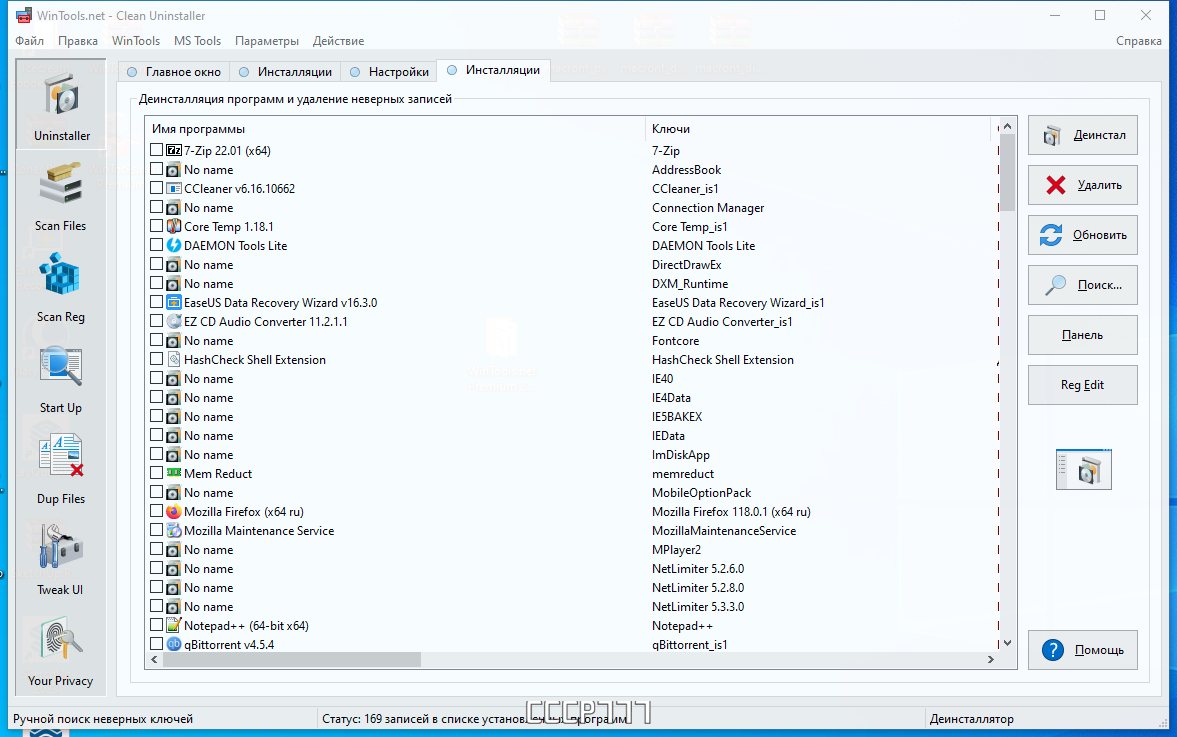Image resolution: width=1177 pixels, height=737 pixels.
Task: Click the horizontal scrollbar left arrow
Action: point(155,660)
